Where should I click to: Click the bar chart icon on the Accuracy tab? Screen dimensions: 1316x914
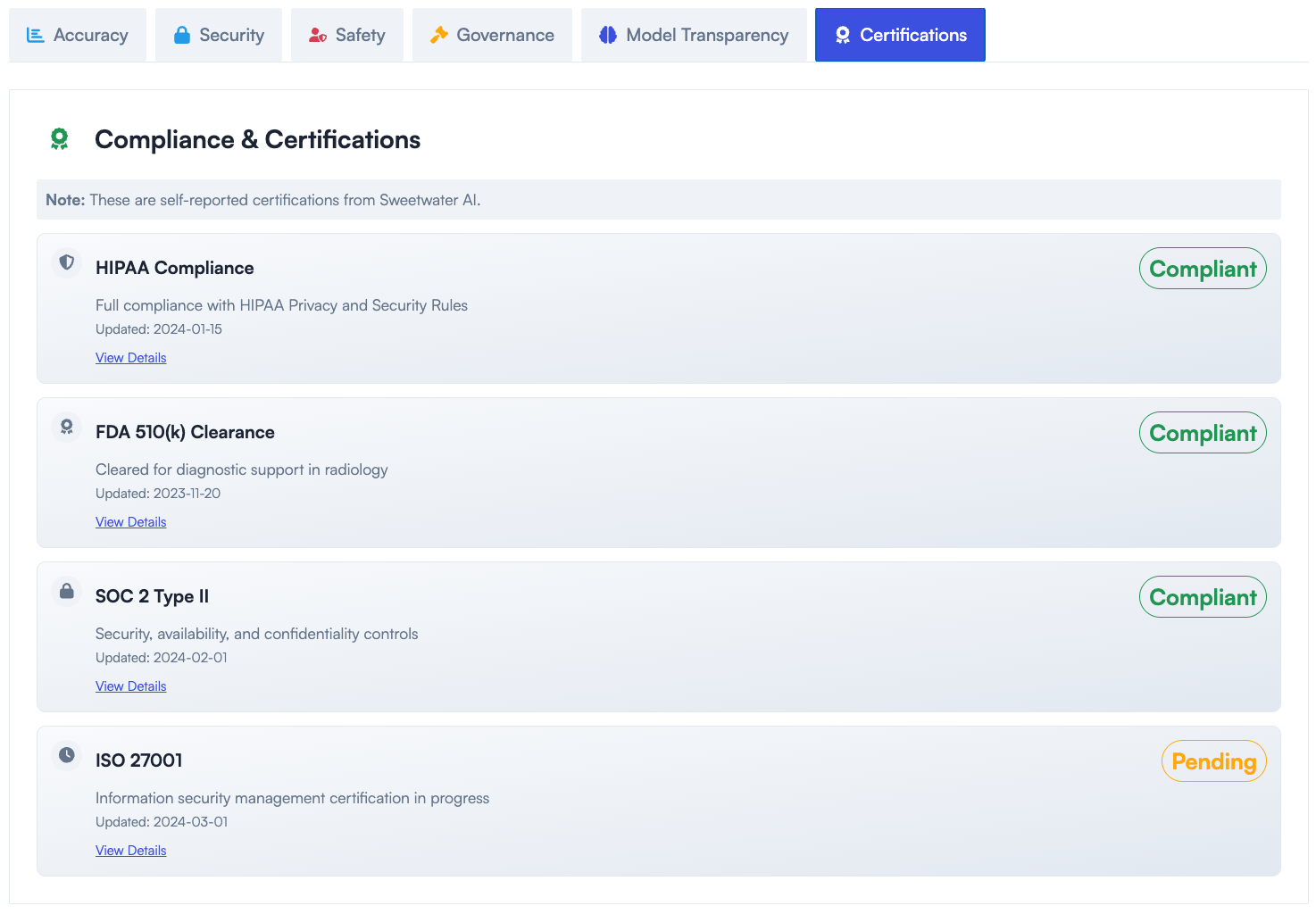tap(36, 34)
